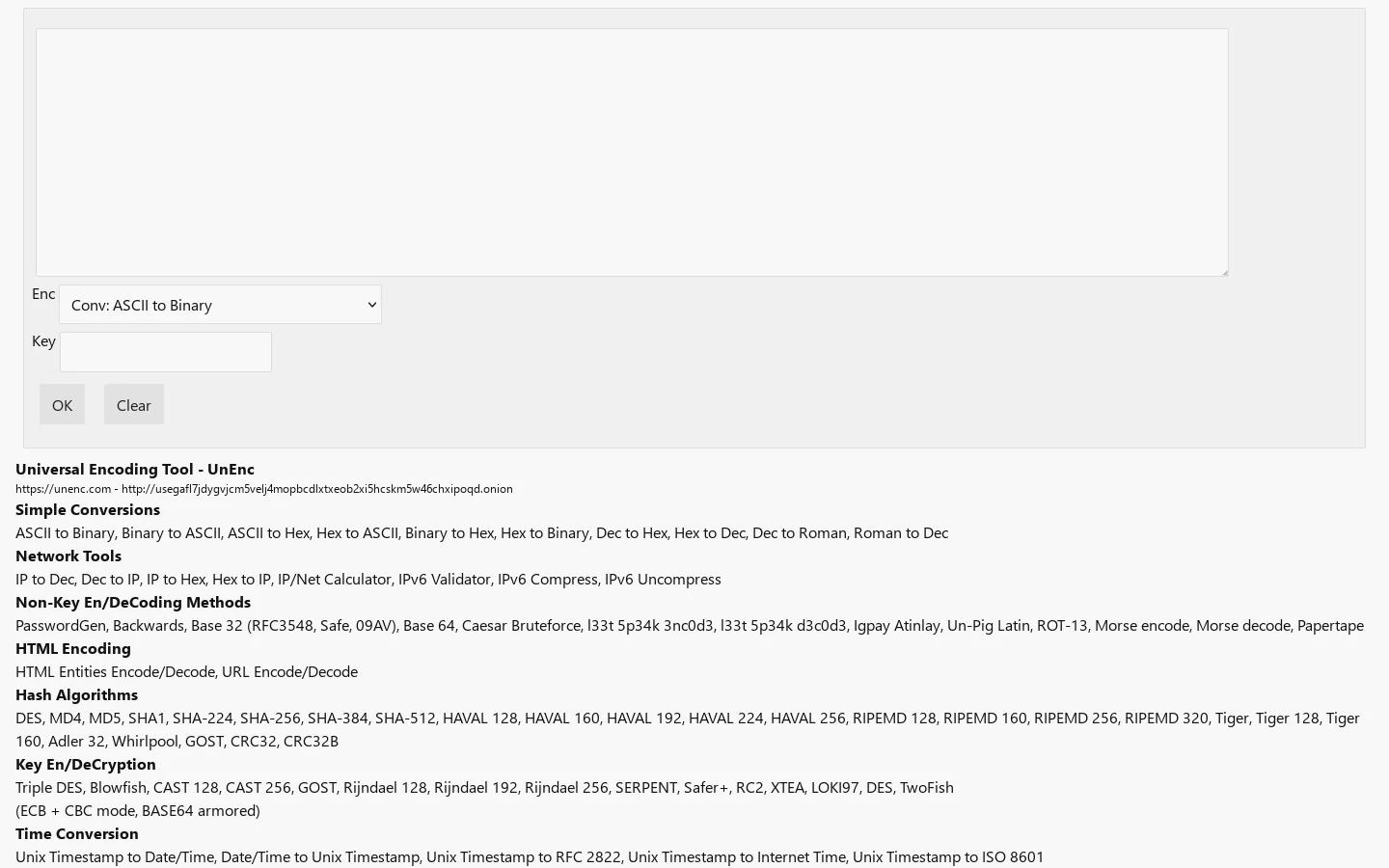1389x868 pixels.
Task: Click the '(ECB + CBC mode, BASE64 armored)' note
Action: (138, 811)
